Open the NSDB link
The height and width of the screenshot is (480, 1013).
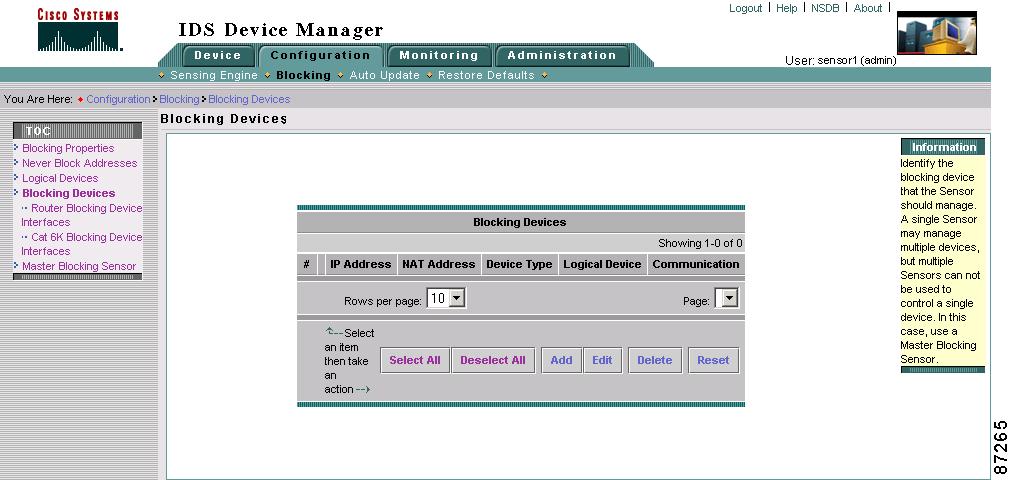tap(824, 8)
